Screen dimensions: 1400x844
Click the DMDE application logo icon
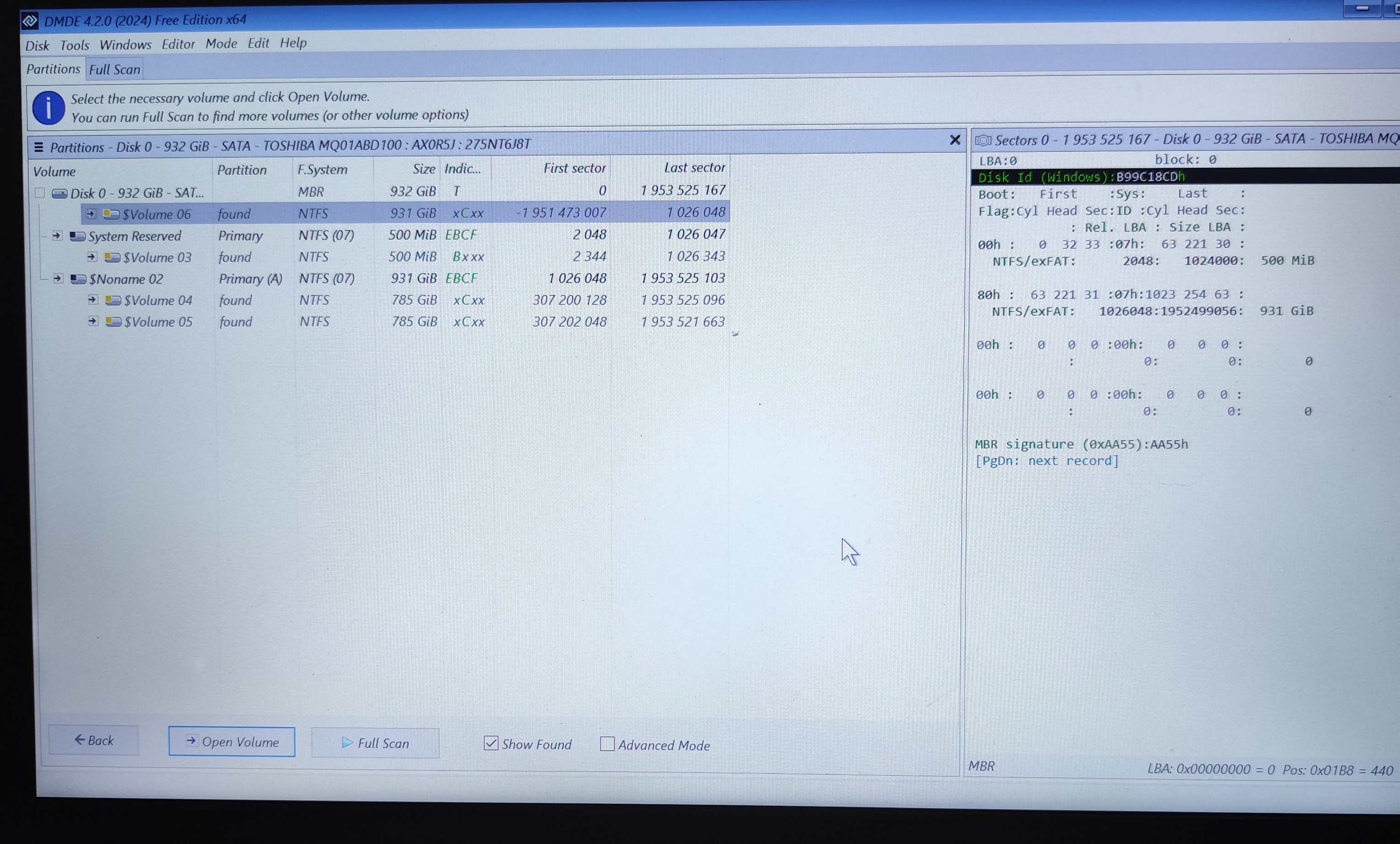(30, 21)
